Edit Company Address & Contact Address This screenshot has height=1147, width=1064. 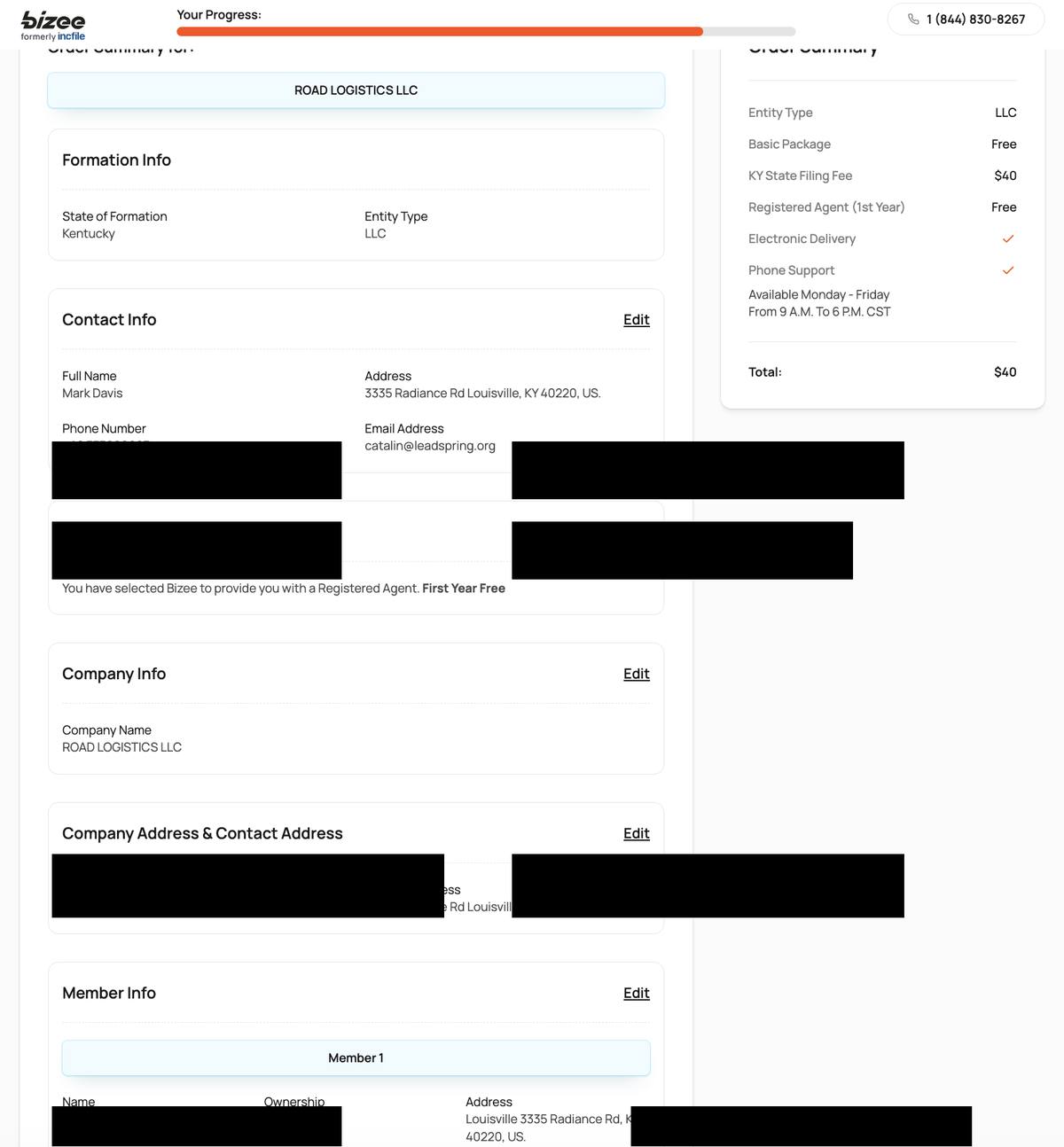637,833
